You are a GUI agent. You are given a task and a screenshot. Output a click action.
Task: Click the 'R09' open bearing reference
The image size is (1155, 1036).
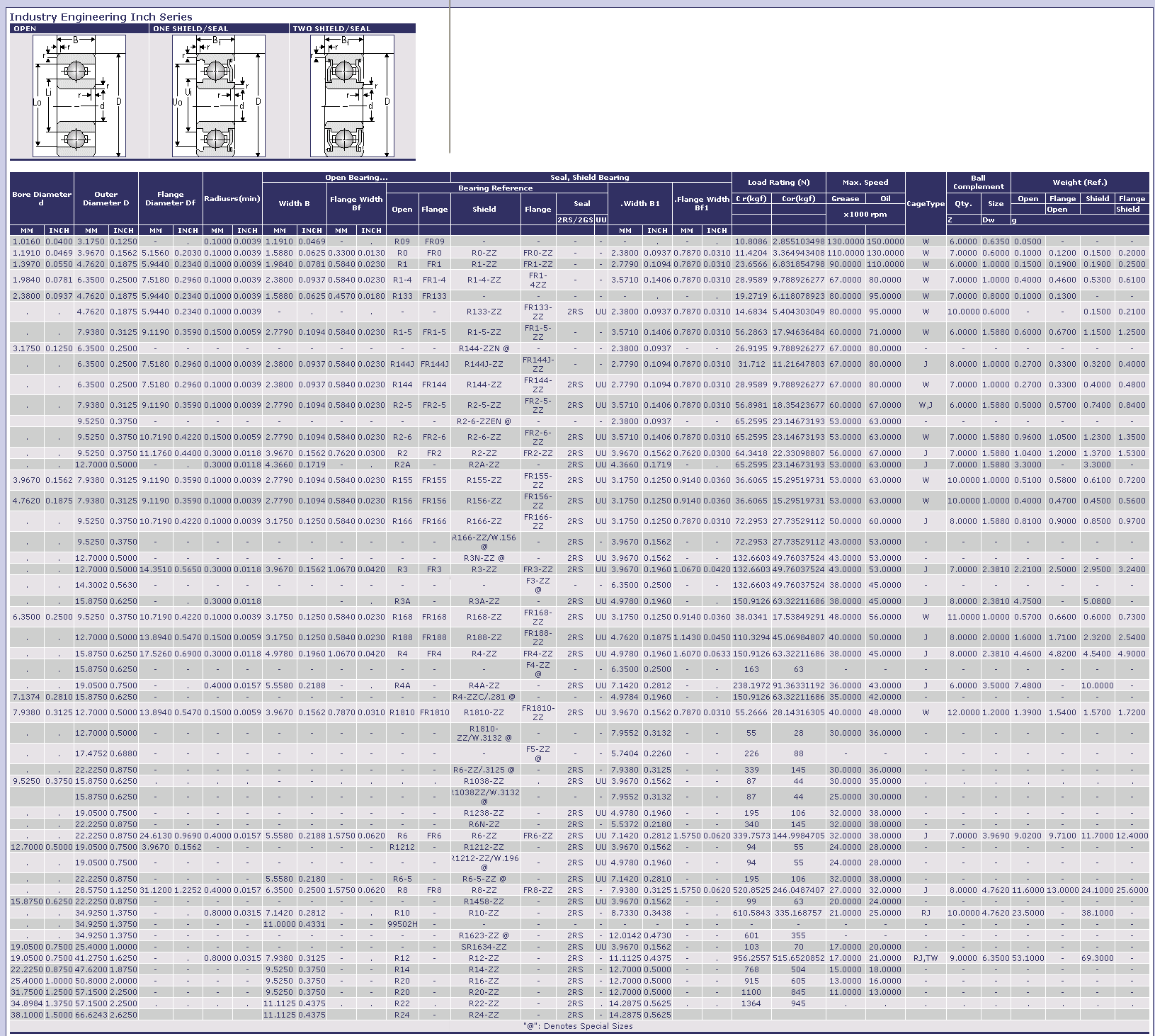pyautogui.click(x=402, y=241)
